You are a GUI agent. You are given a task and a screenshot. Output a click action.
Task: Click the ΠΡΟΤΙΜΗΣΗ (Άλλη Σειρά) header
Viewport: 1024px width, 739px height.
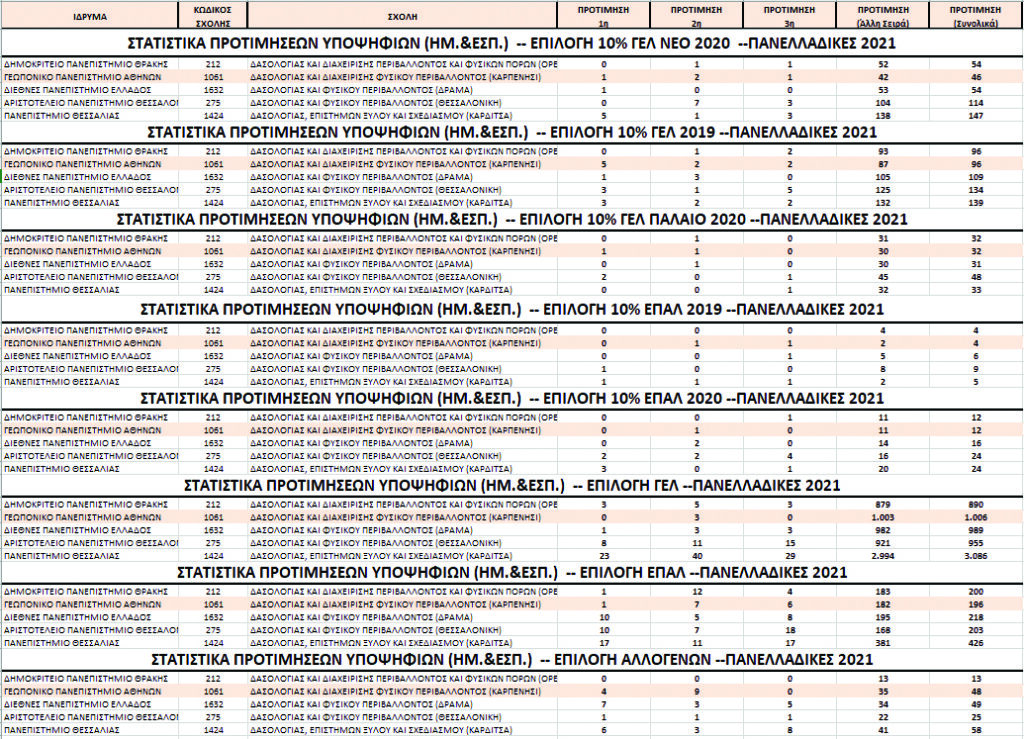(x=882, y=17)
